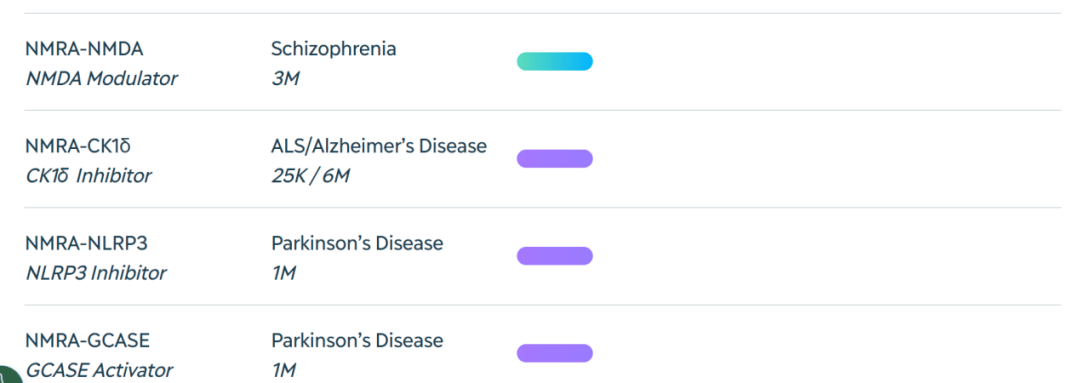Open the NMRA-GCASE program entry

click(x=87, y=341)
